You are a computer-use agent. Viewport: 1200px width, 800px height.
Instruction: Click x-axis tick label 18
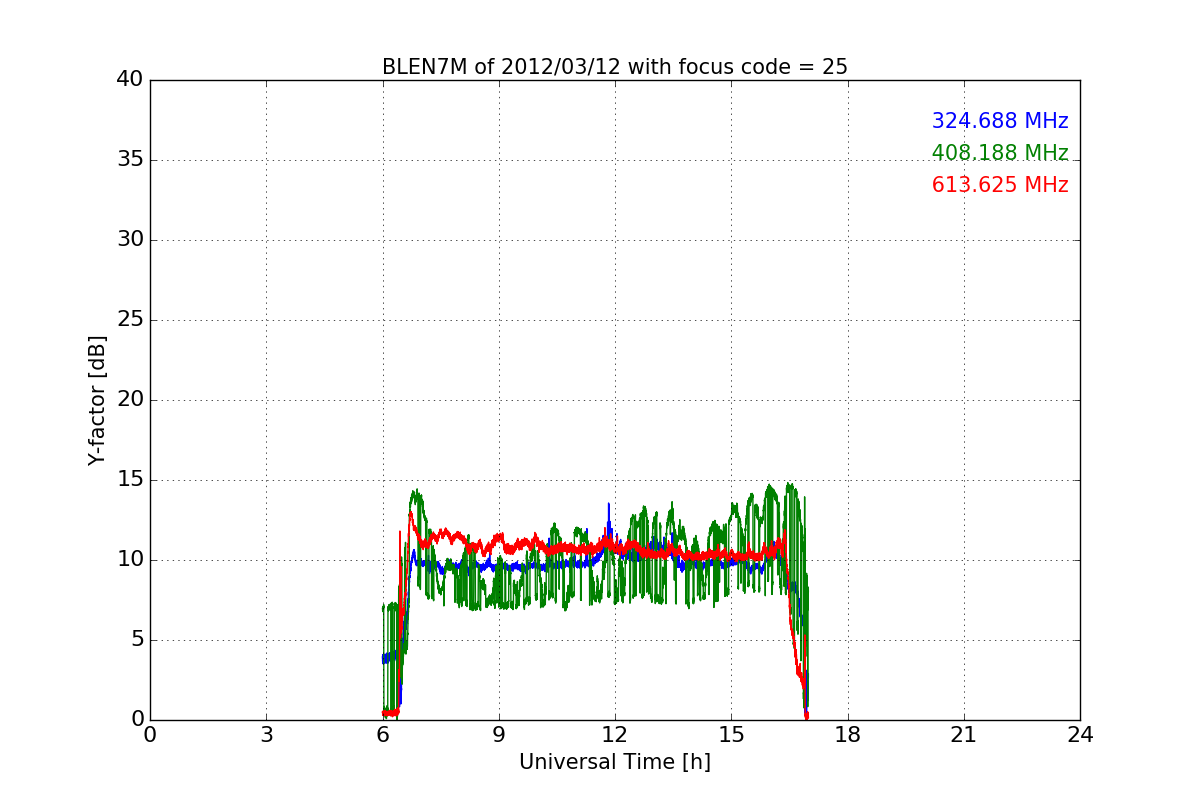tap(848, 735)
